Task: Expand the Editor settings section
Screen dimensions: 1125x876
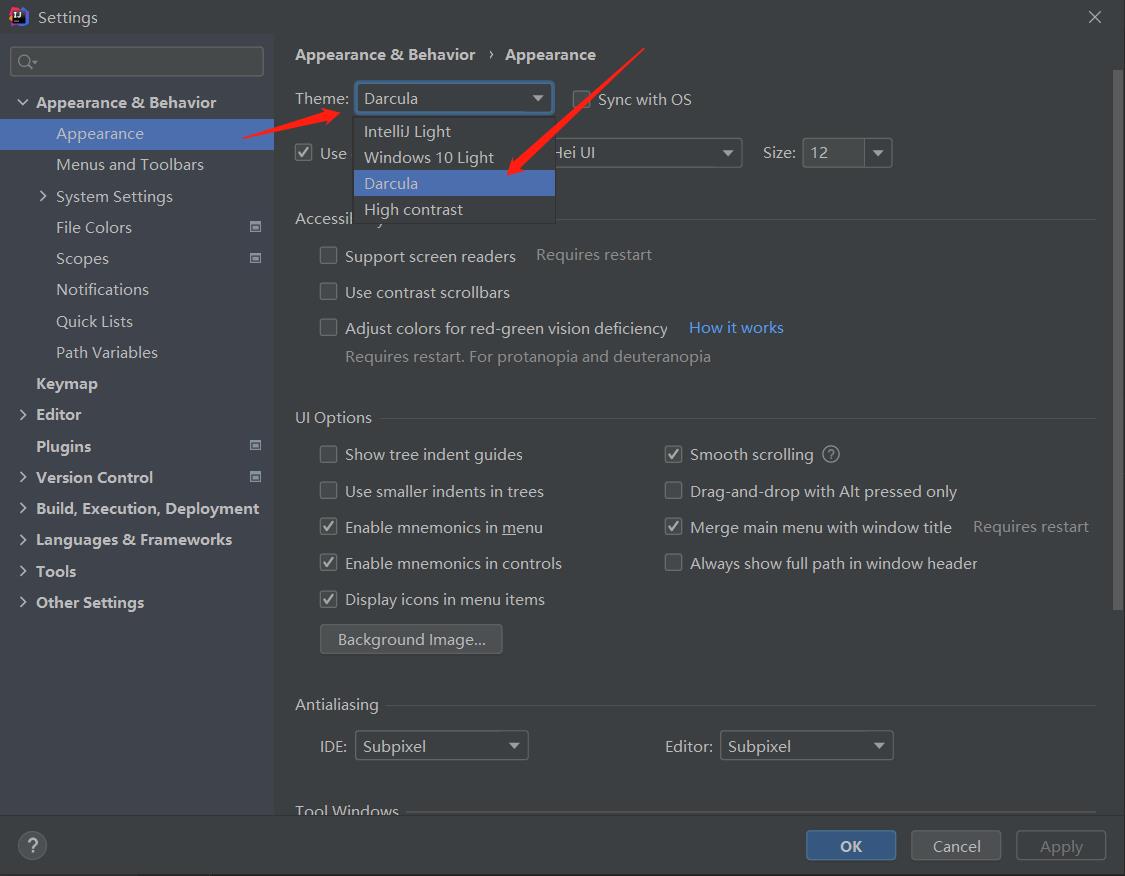Action: point(23,414)
